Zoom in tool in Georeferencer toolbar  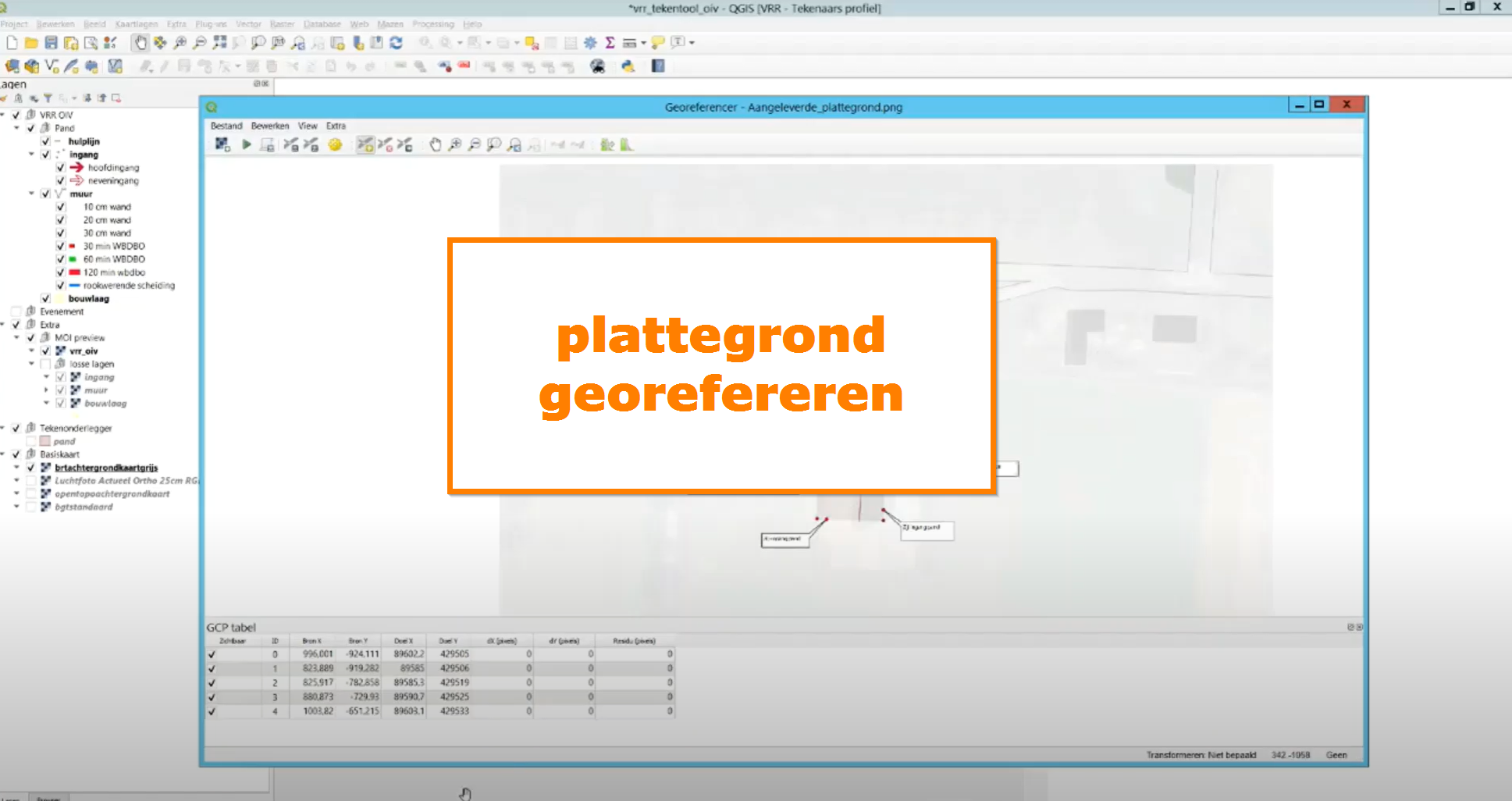click(x=455, y=145)
